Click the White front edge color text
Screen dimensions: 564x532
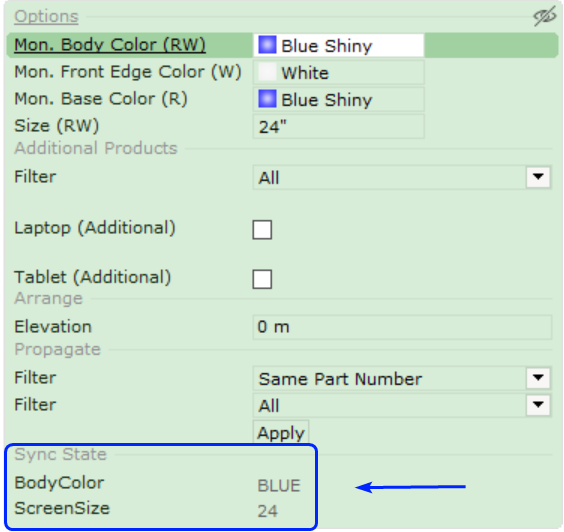pos(305,73)
